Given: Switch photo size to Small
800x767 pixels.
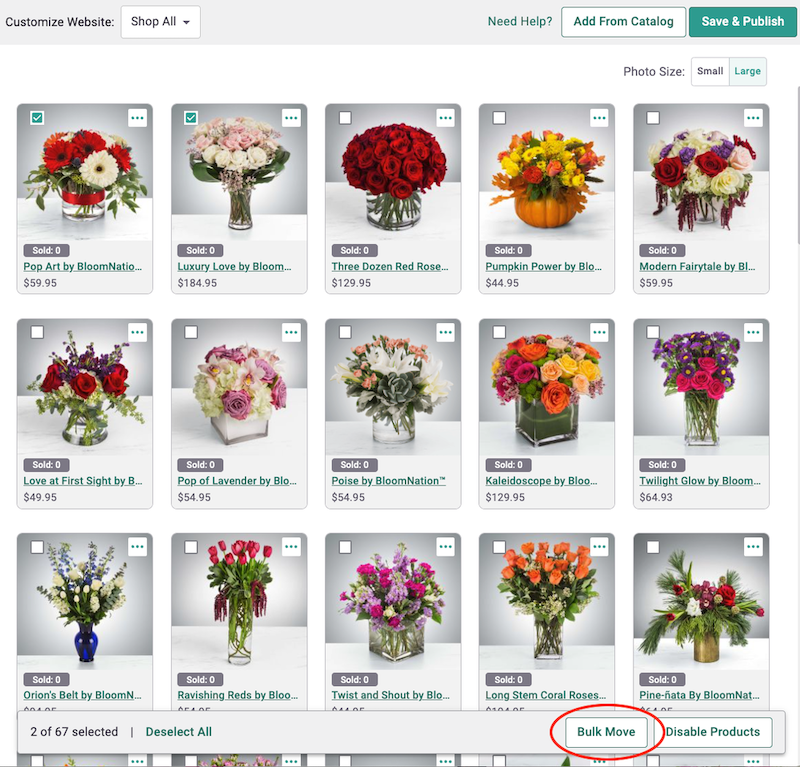Looking at the screenshot, I should (x=710, y=71).
